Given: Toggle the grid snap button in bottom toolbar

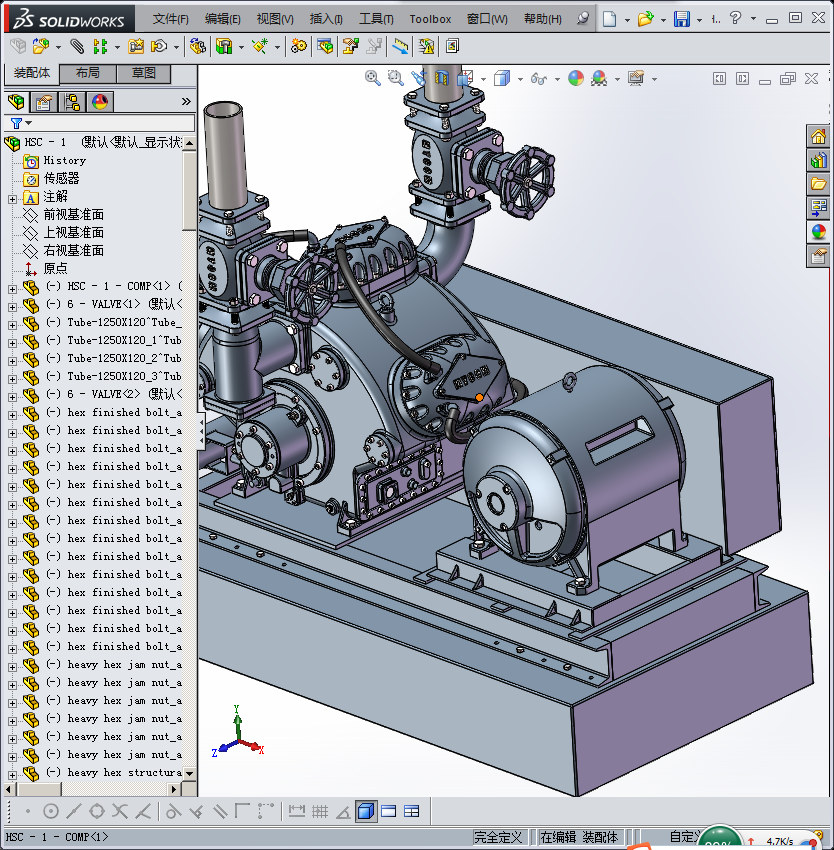Looking at the screenshot, I should coord(320,811).
